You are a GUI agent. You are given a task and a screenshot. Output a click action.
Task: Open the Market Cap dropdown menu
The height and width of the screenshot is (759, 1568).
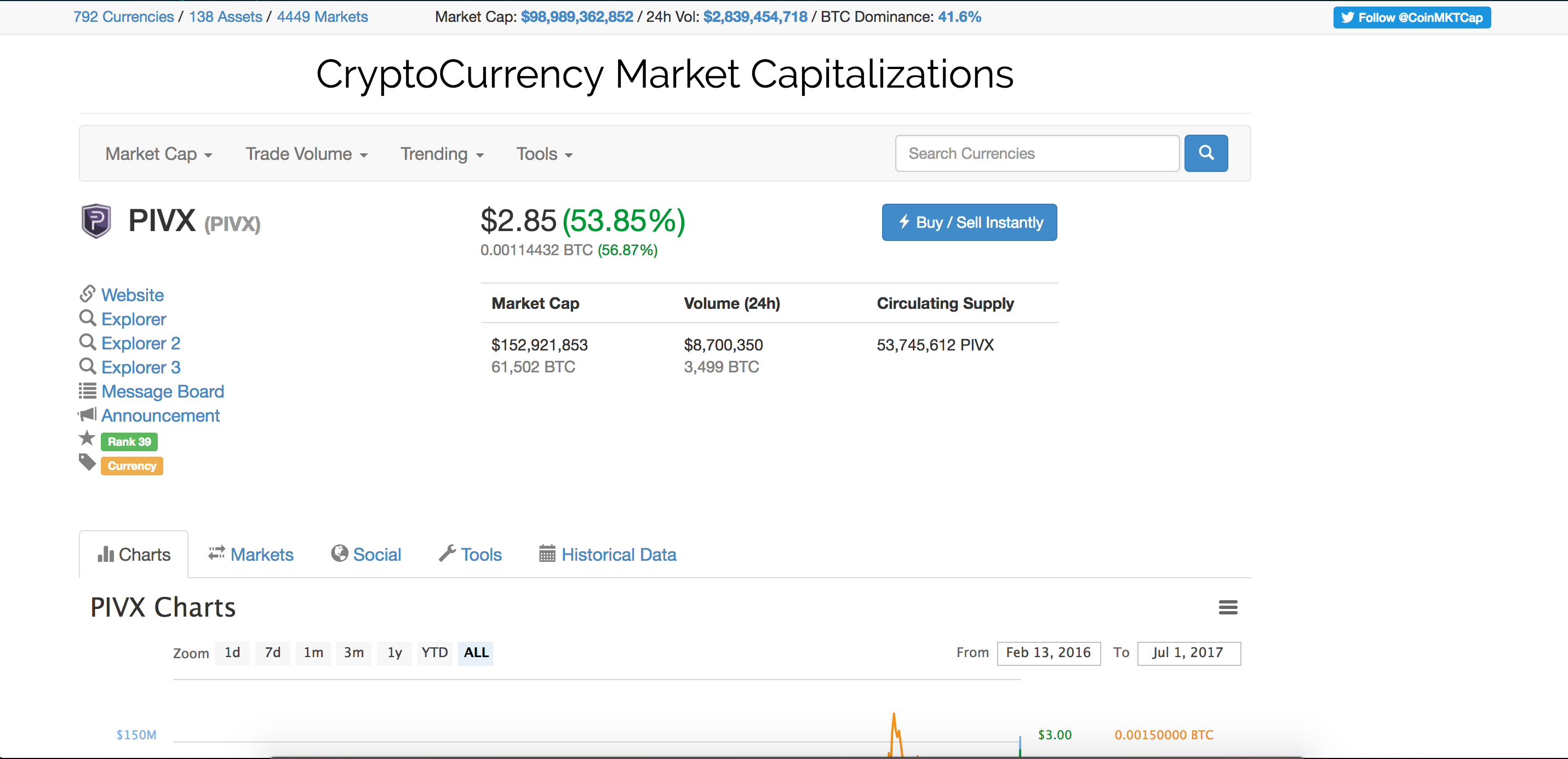tap(159, 154)
